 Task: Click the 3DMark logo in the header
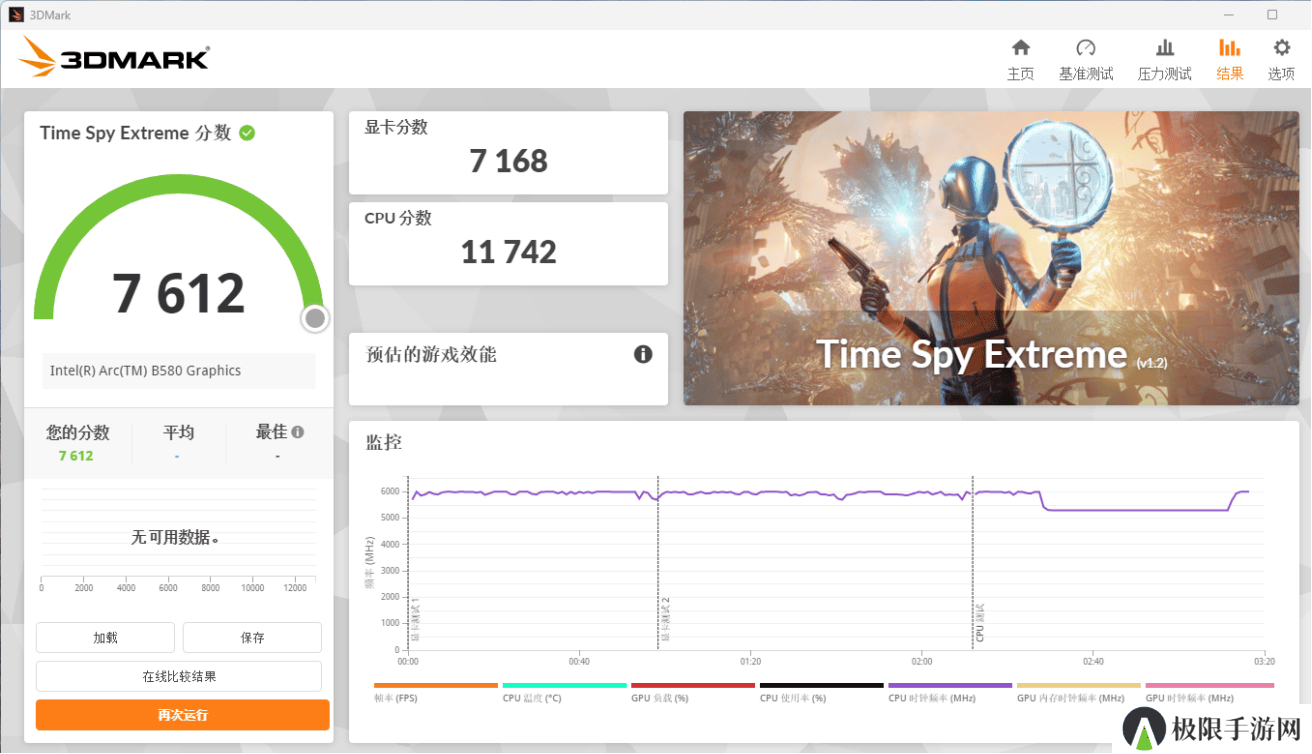pyautogui.click(x=114, y=56)
